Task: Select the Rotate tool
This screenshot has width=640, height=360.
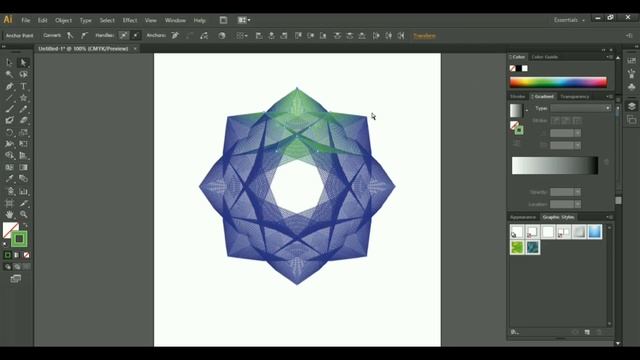Action: coord(9,132)
